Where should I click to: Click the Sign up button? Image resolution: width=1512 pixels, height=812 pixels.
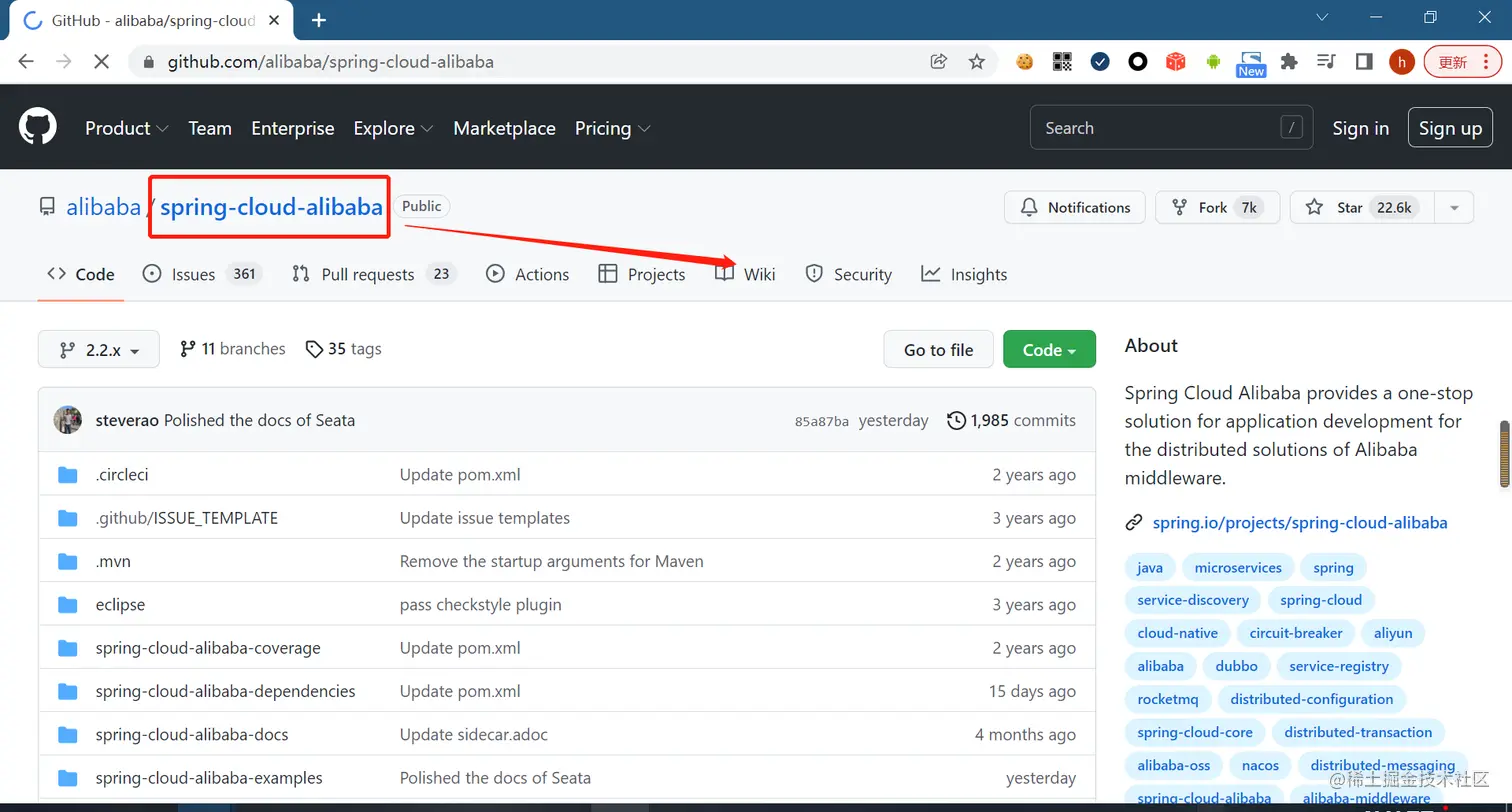tap(1450, 128)
